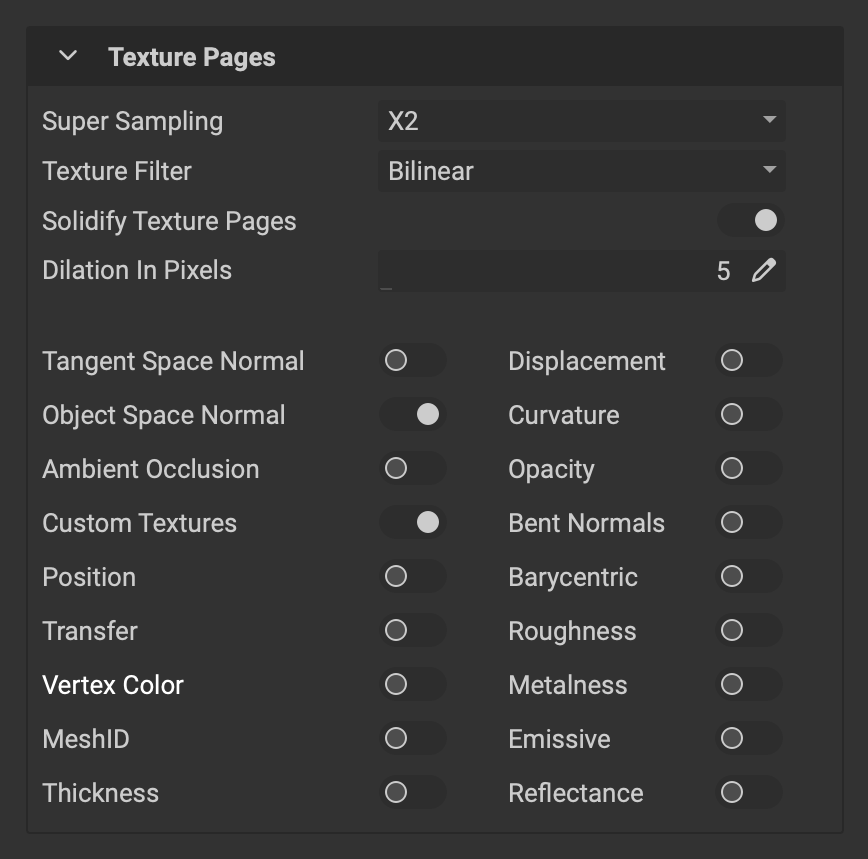The image size is (868, 859).
Task: Enable the Displacement map
Action: tap(748, 361)
